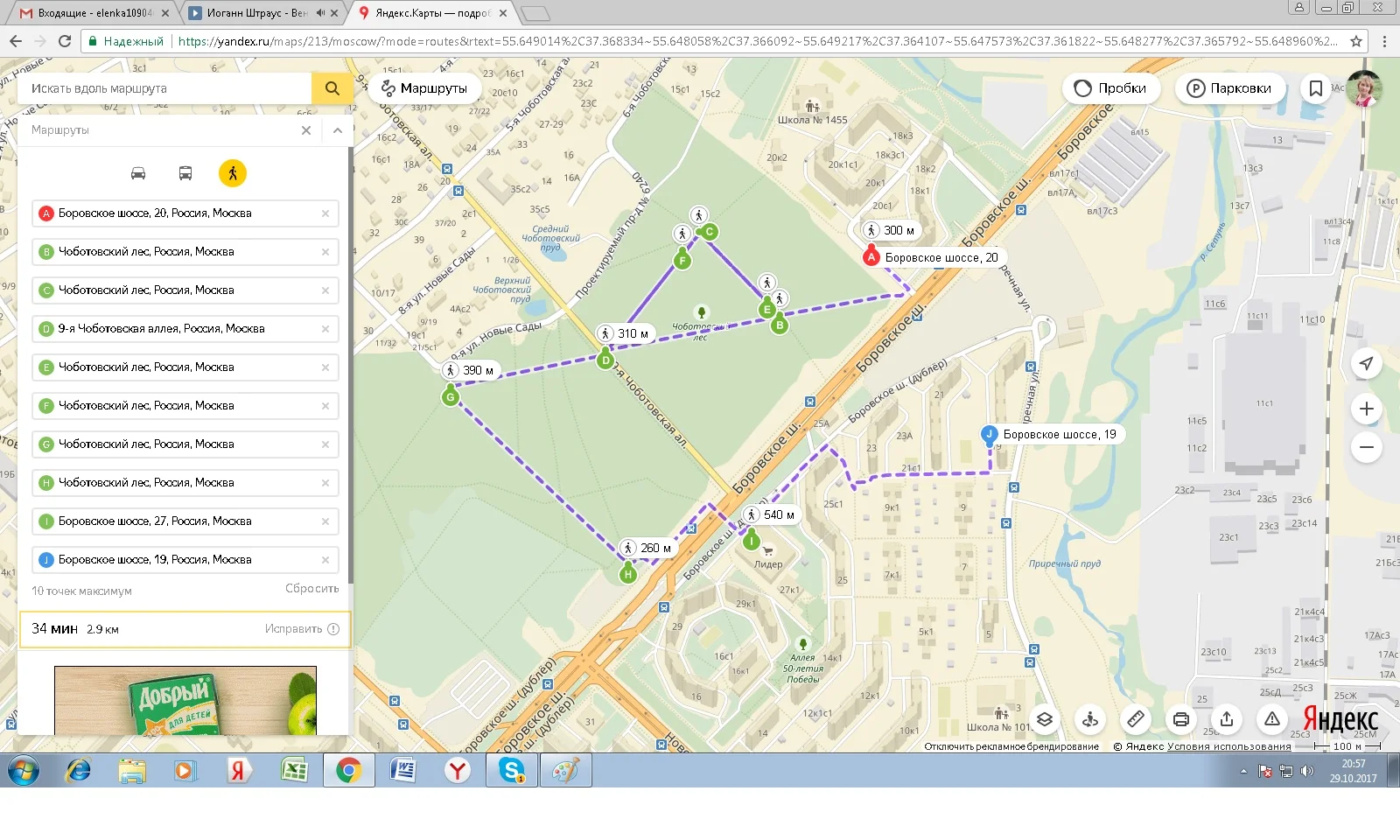
Task: Click Отключить рекламное брендирование link
Action: tap(1011, 746)
